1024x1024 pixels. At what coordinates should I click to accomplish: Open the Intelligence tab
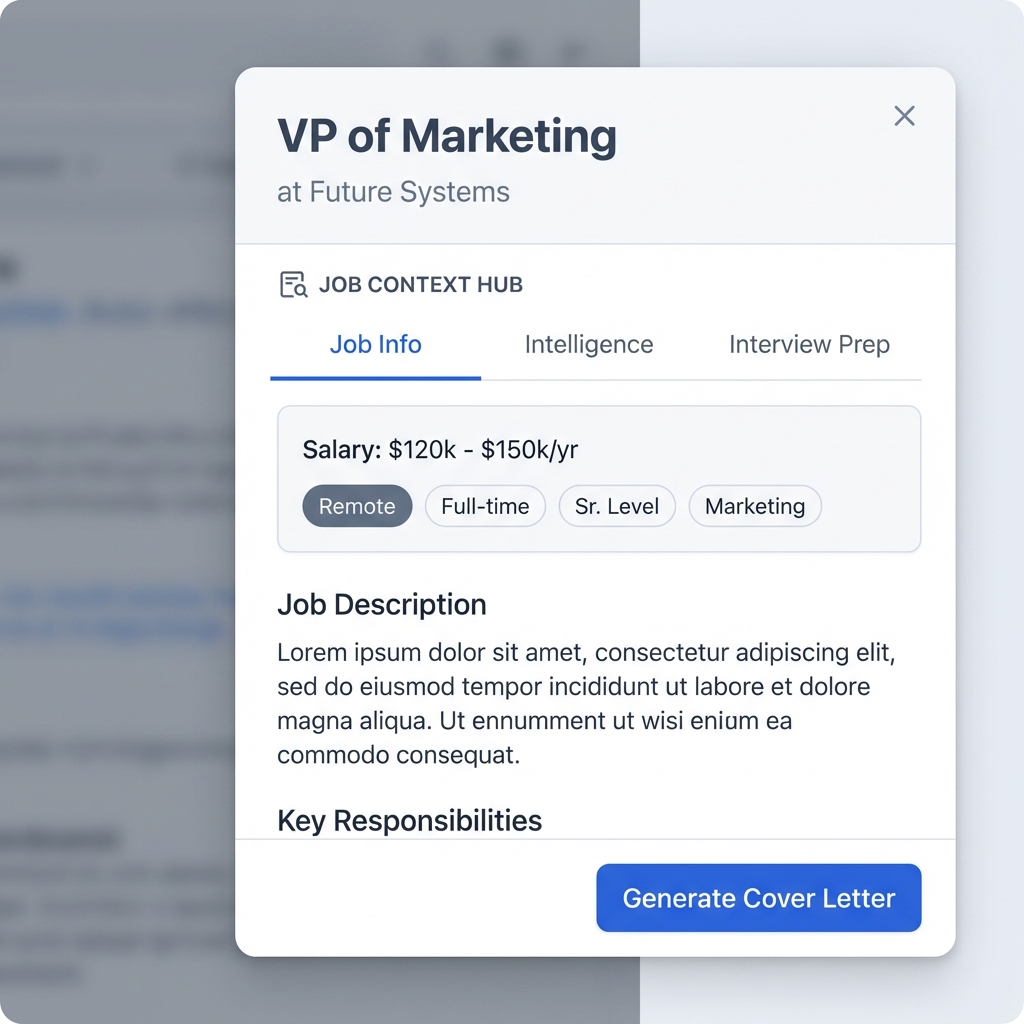[x=588, y=345]
